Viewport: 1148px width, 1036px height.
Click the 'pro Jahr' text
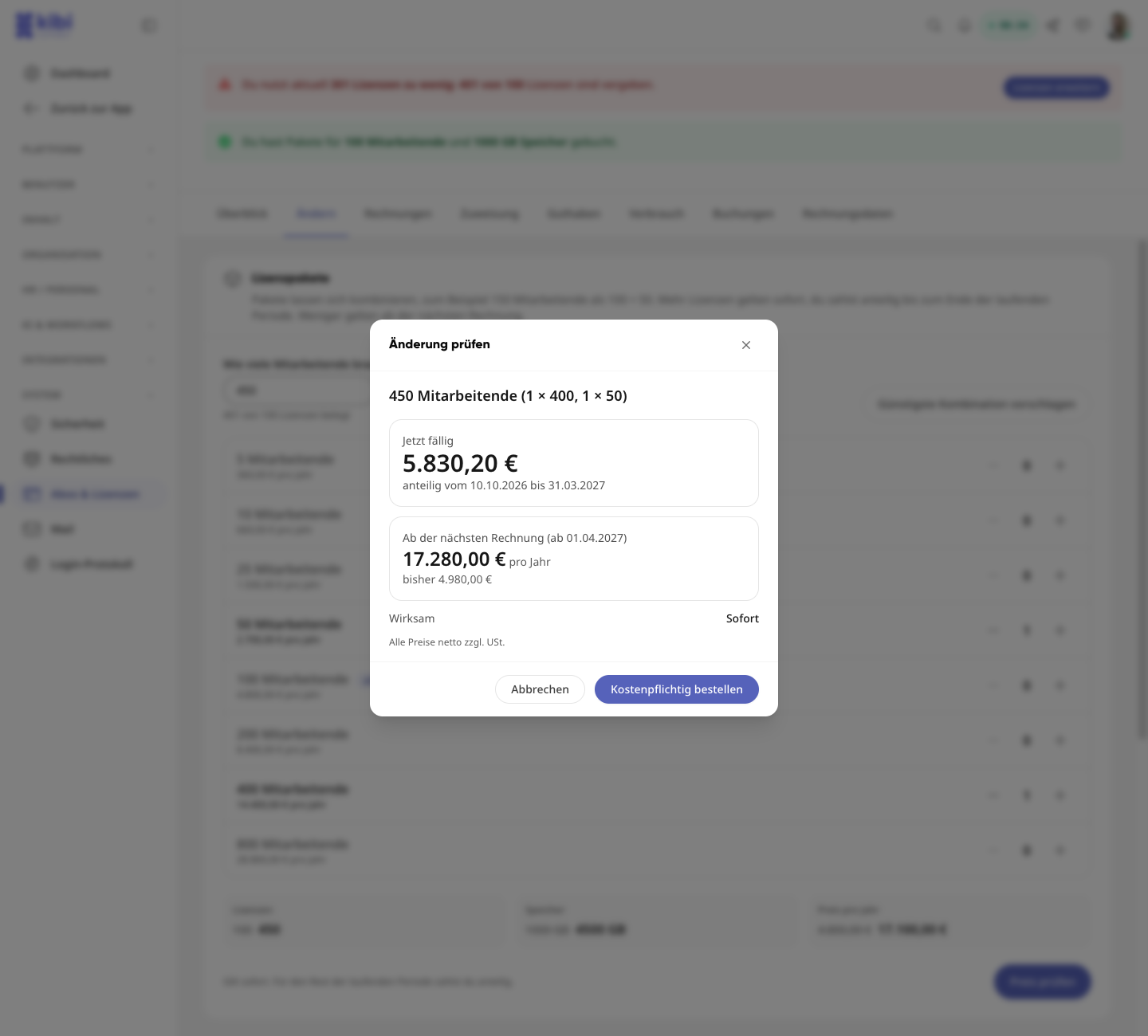[530, 562]
